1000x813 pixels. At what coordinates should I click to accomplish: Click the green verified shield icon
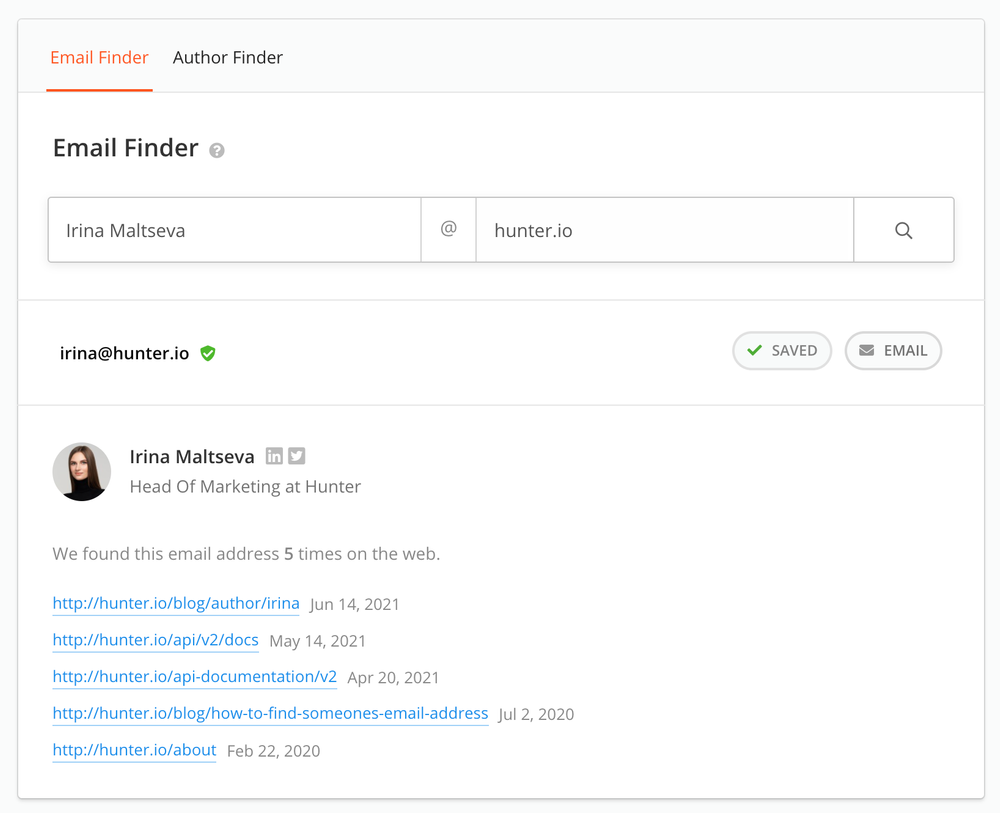tap(208, 353)
